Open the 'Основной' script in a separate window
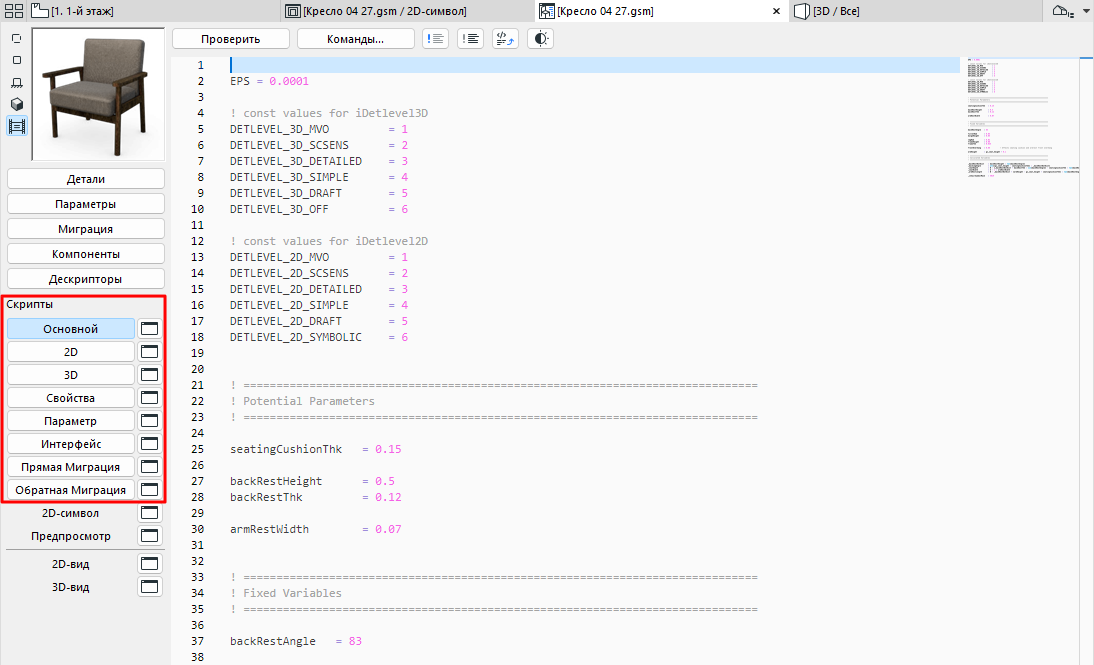The image size is (1094, 665). coord(148,327)
